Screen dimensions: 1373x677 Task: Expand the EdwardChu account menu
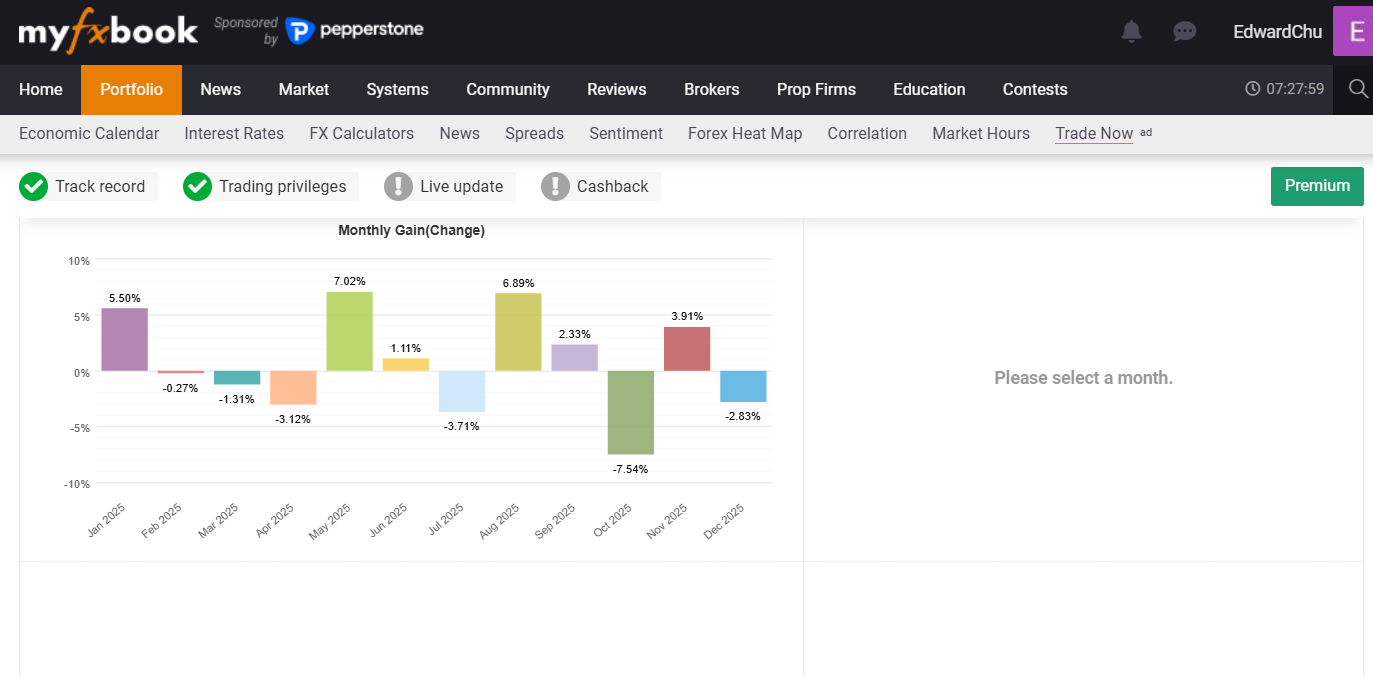[1277, 32]
